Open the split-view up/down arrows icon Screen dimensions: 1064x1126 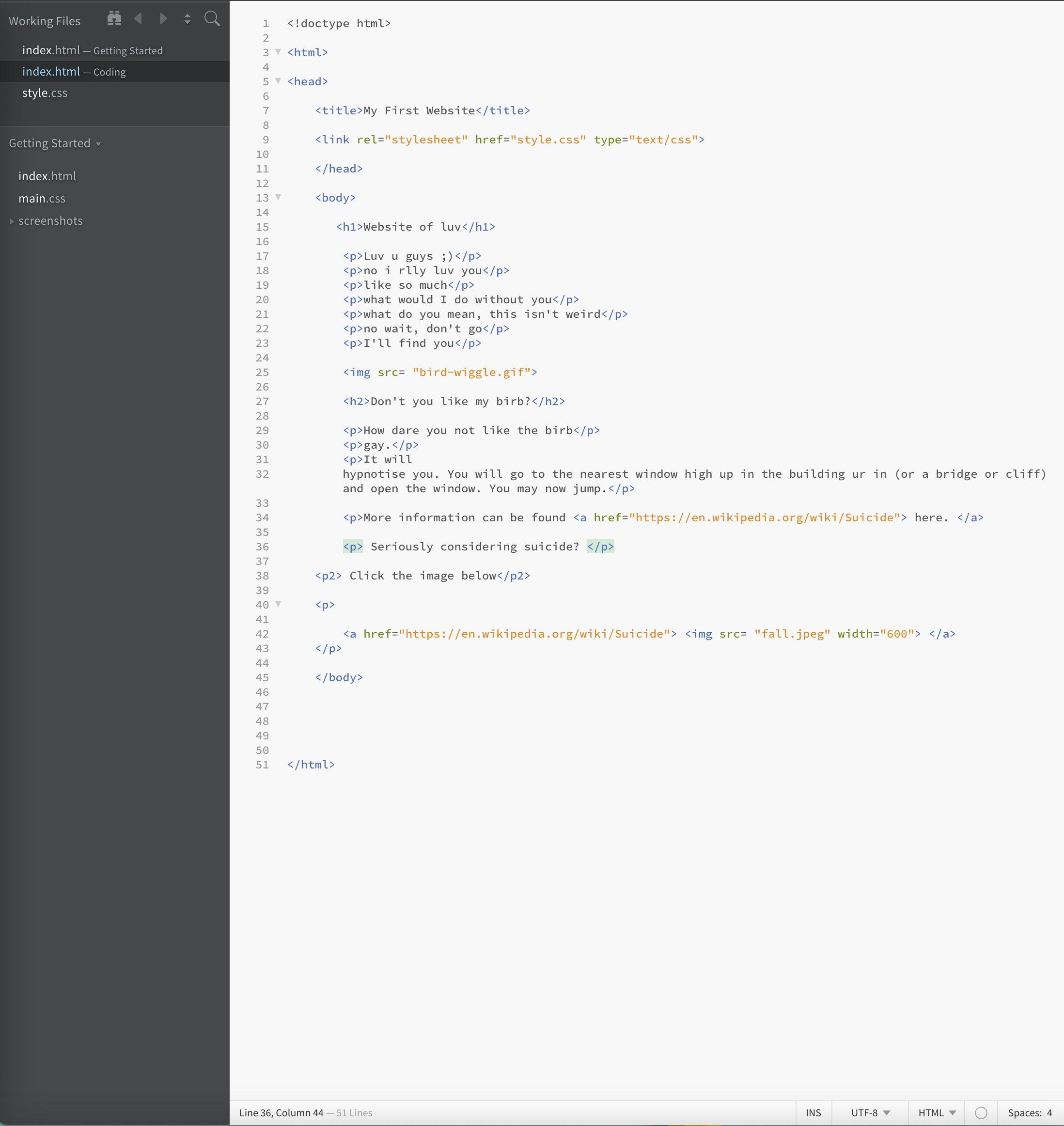[x=187, y=19]
